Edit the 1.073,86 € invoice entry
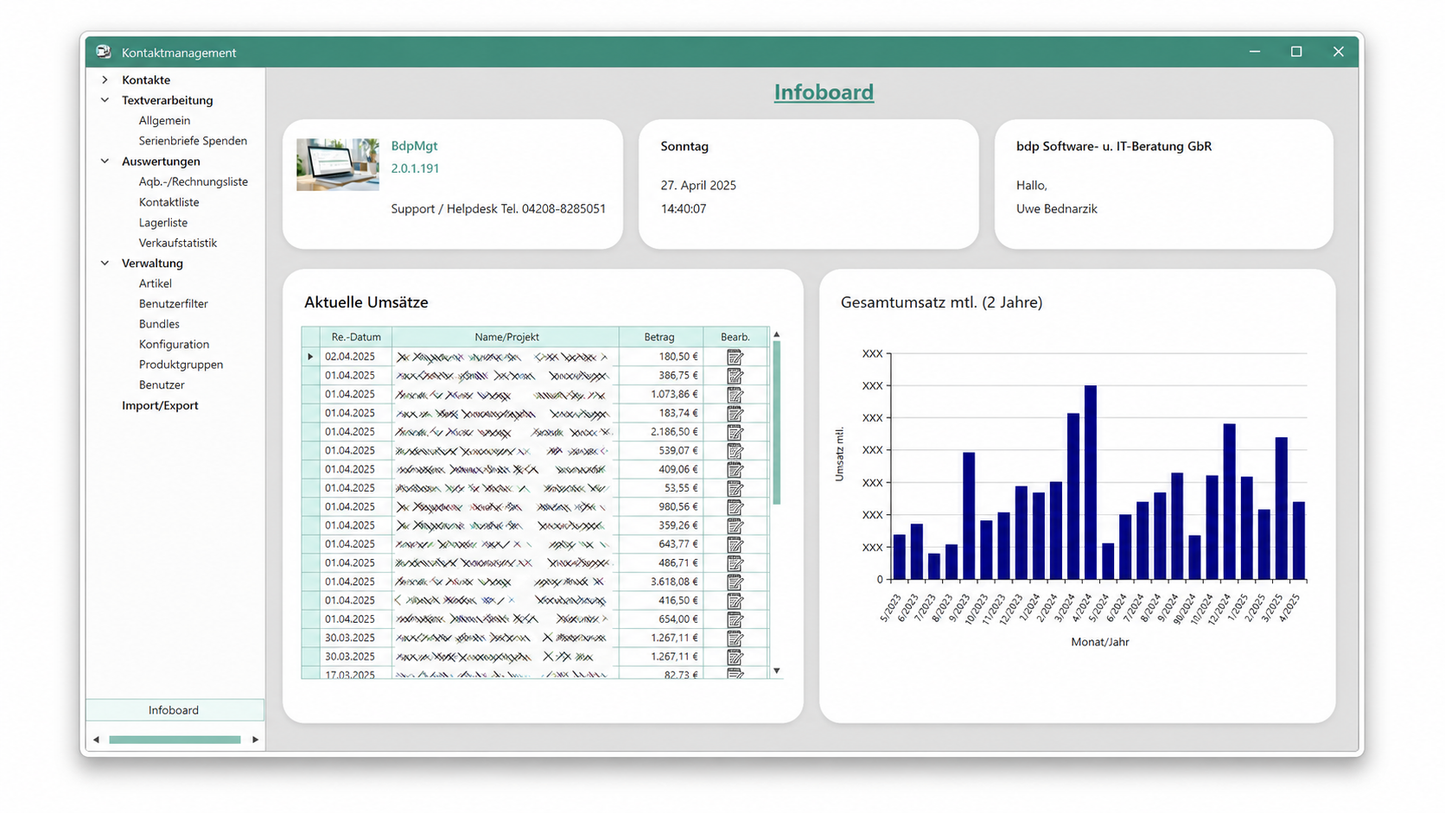 tap(735, 394)
